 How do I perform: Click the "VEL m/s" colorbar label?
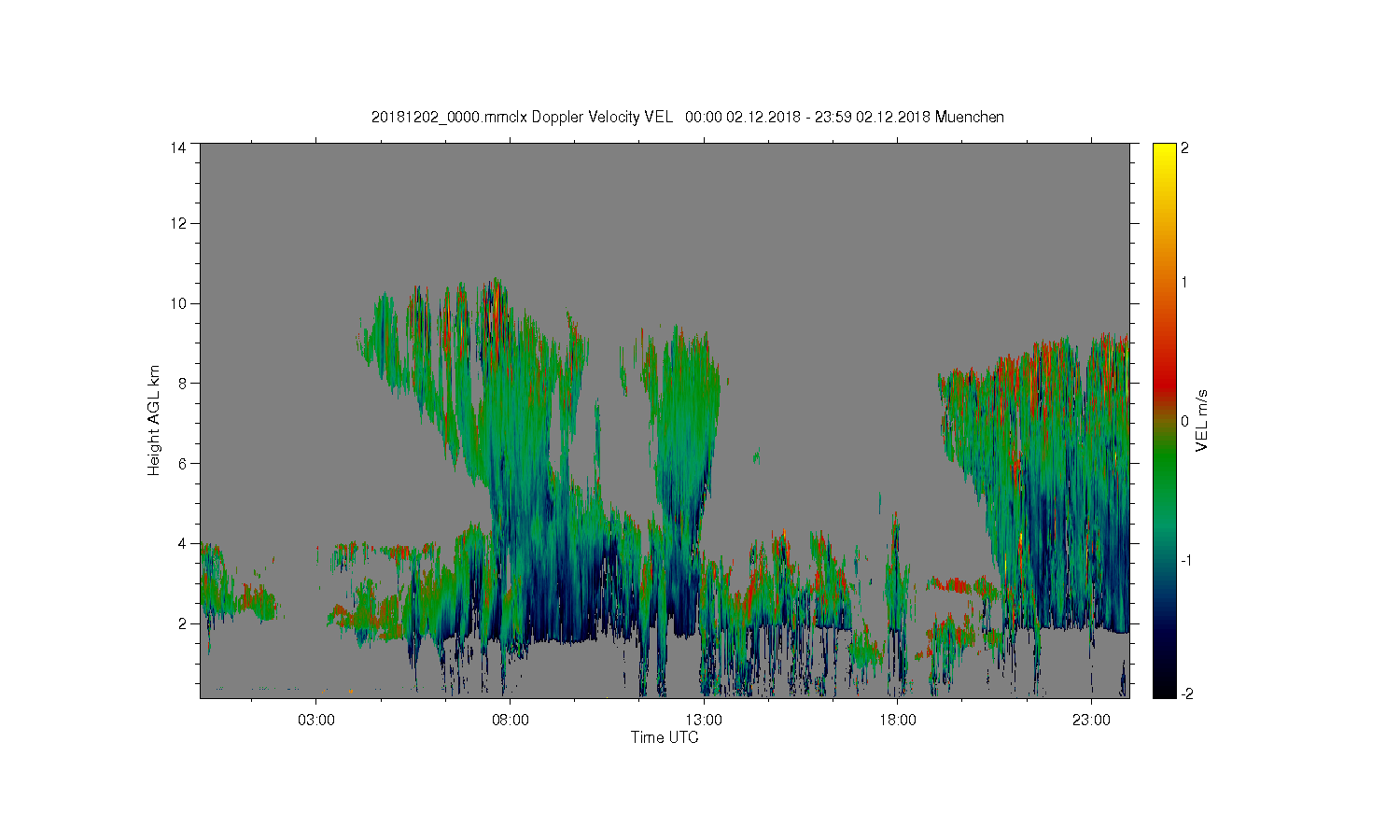1202,420
